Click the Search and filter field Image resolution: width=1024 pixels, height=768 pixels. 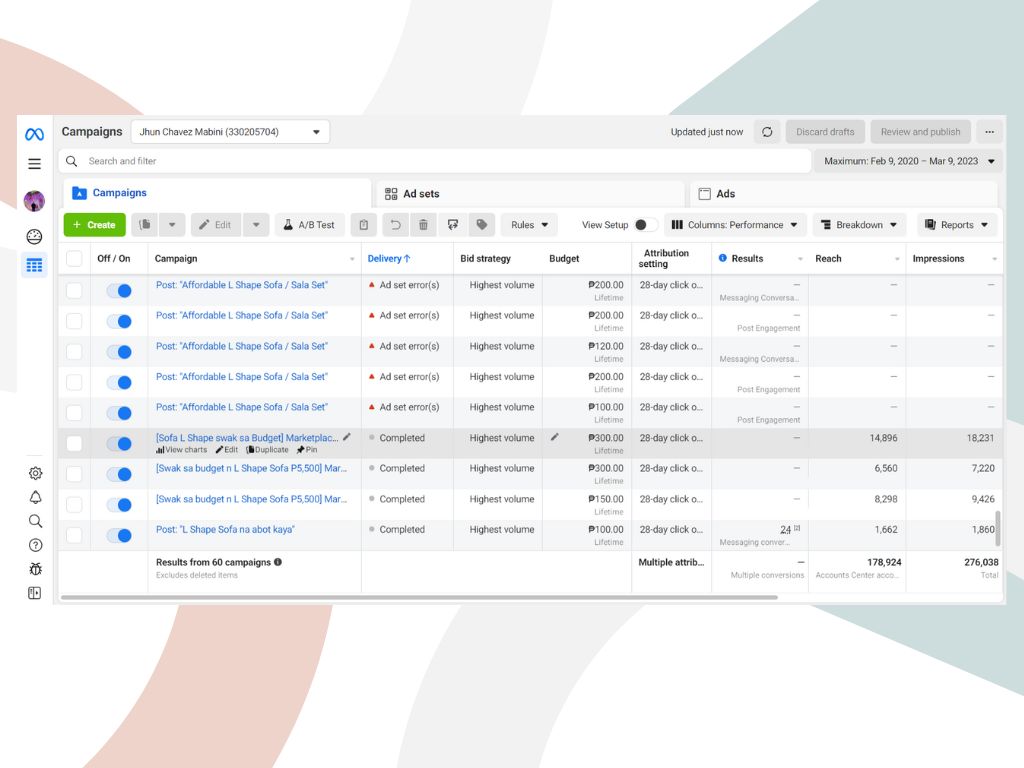[x=435, y=161]
